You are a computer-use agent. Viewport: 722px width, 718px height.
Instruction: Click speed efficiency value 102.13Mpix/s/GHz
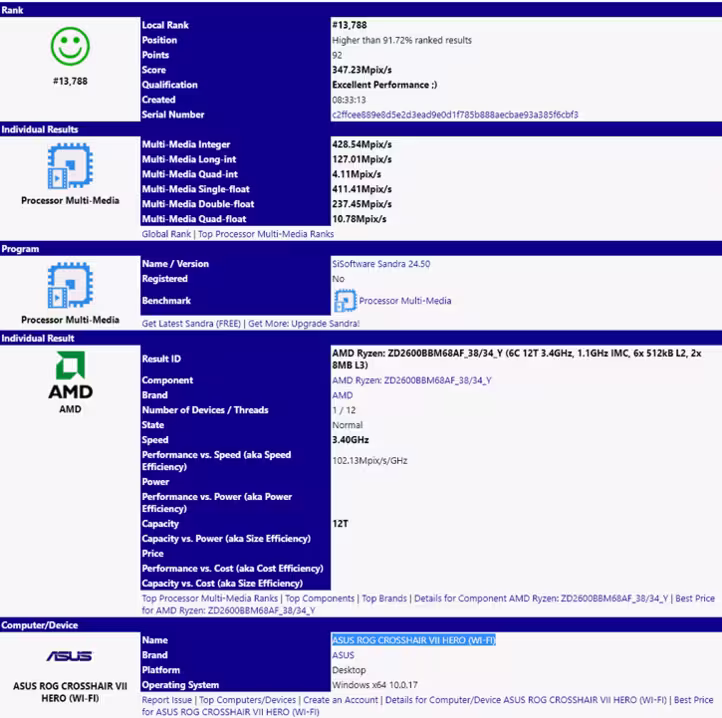370,461
